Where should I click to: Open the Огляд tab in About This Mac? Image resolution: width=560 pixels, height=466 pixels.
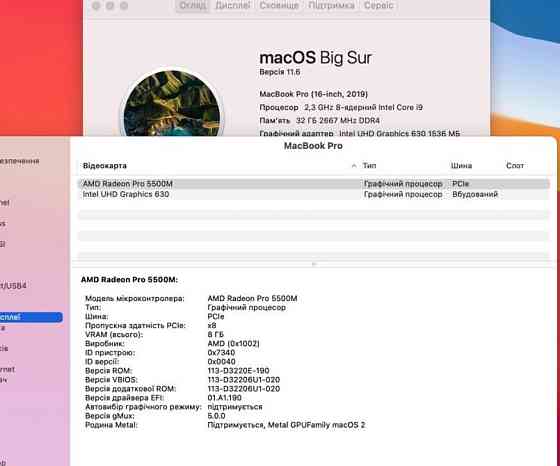pos(192,6)
